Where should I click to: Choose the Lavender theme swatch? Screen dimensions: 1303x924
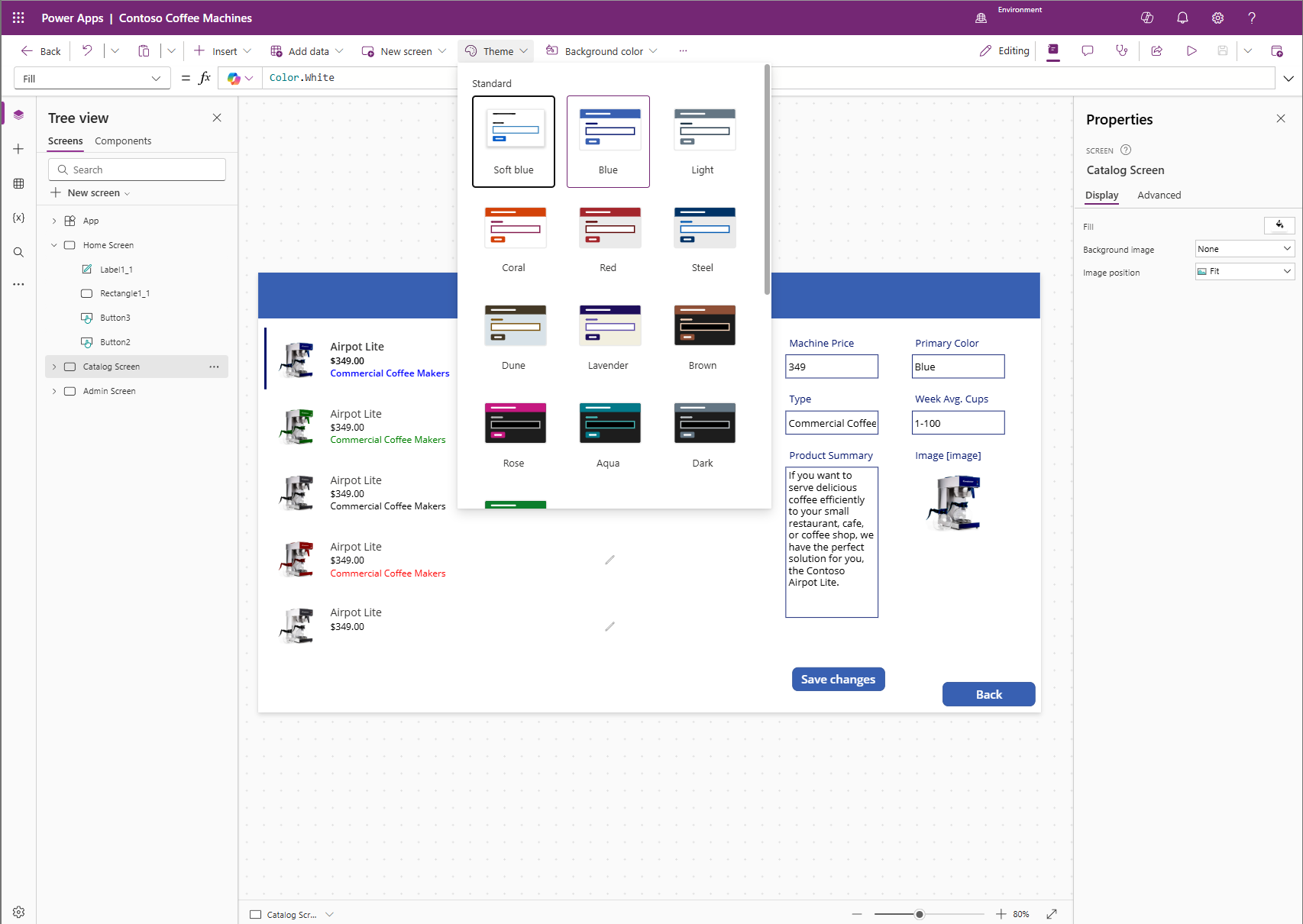click(x=608, y=336)
